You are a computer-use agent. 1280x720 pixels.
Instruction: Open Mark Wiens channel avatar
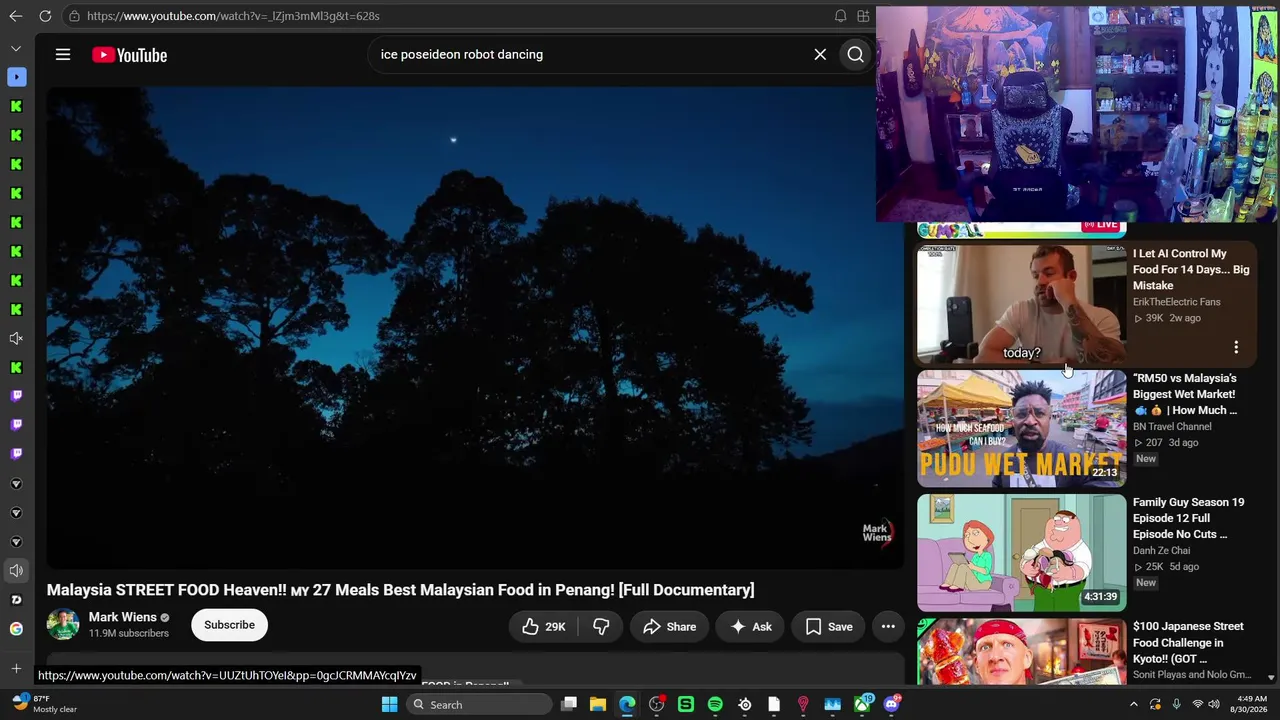[x=63, y=625]
